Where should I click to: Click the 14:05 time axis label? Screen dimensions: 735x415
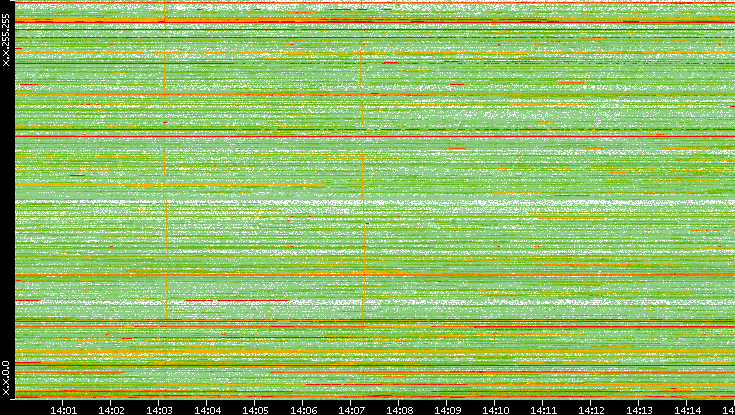255,410
